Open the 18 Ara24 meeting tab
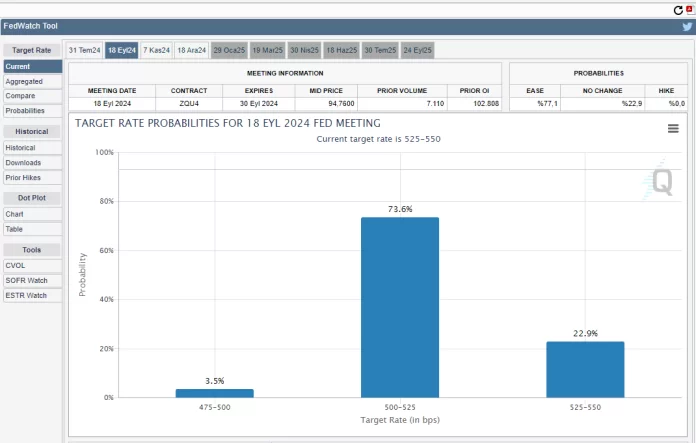The width and height of the screenshot is (696, 443). (192, 50)
